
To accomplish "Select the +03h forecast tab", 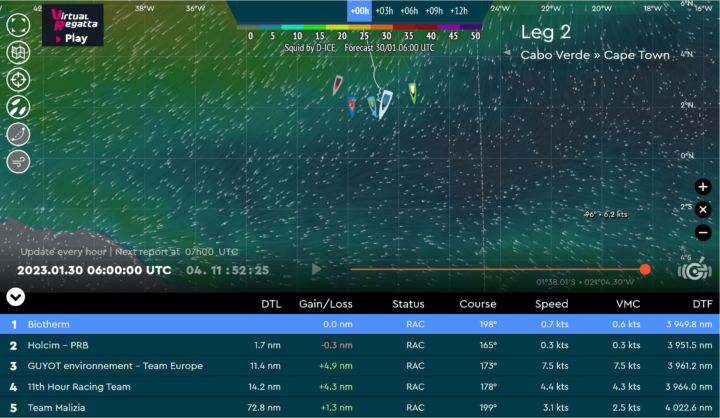I will (x=384, y=11).
